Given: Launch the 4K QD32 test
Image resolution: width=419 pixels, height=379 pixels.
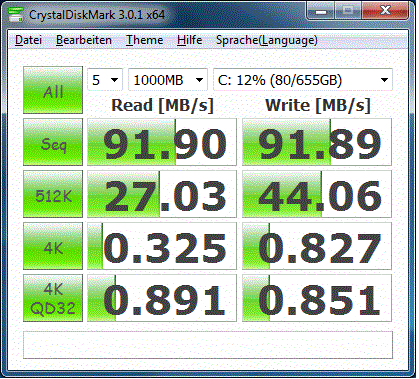Looking at the screenshot, I should click(53, 298).
